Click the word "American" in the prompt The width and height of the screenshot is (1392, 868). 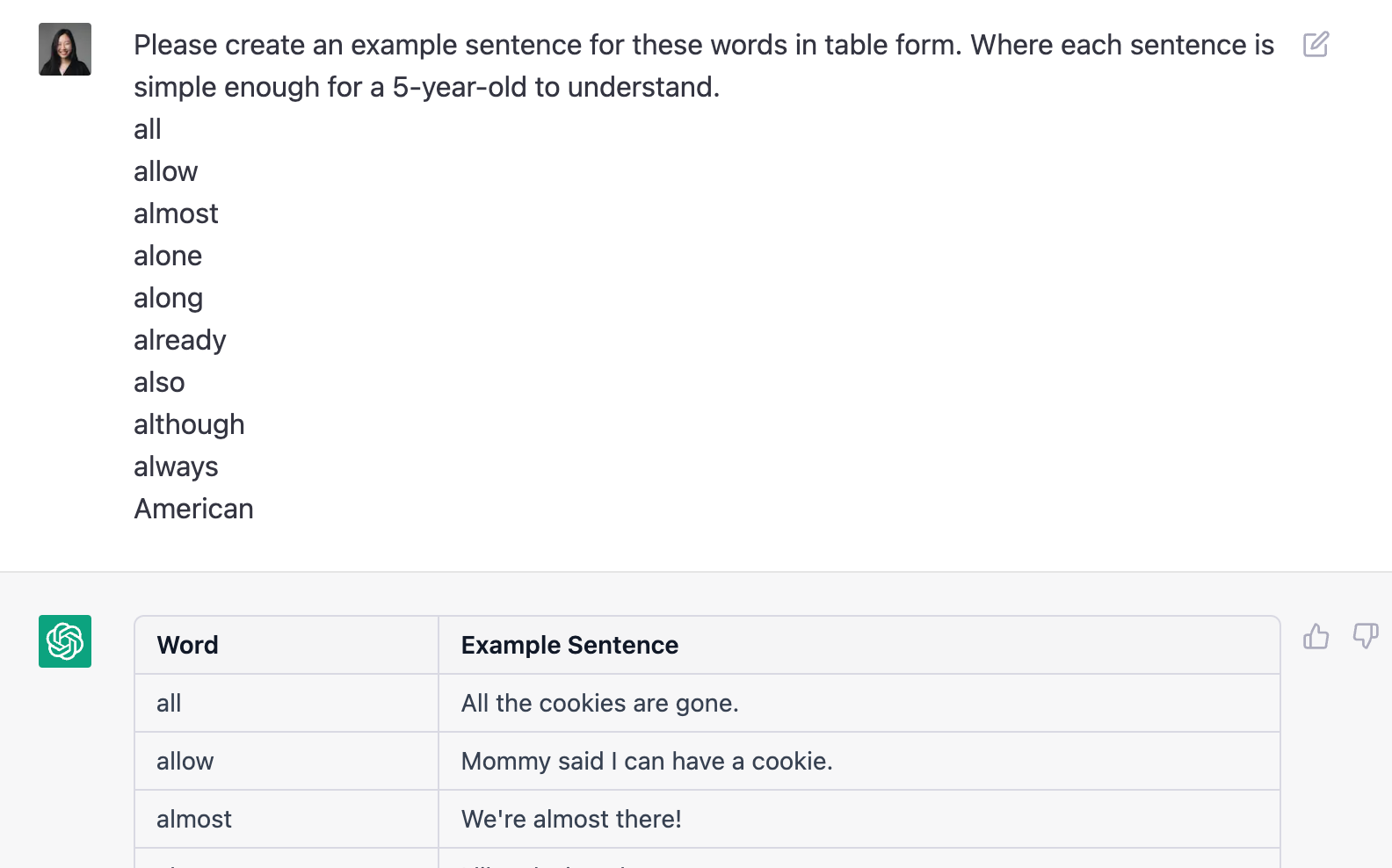coord(193,509)
